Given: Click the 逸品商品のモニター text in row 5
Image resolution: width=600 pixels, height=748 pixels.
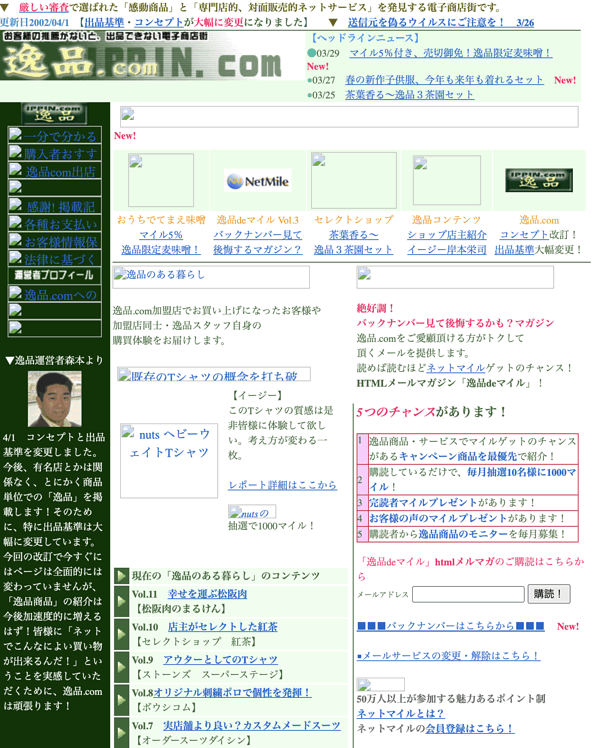Looking at the screenshot, I should [463, 534].
